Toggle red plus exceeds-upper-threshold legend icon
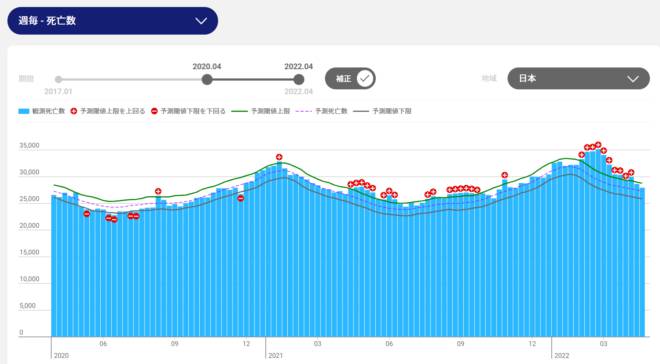Image resolution: width=660 pixels, height=364 pixels. pos(74,111)
